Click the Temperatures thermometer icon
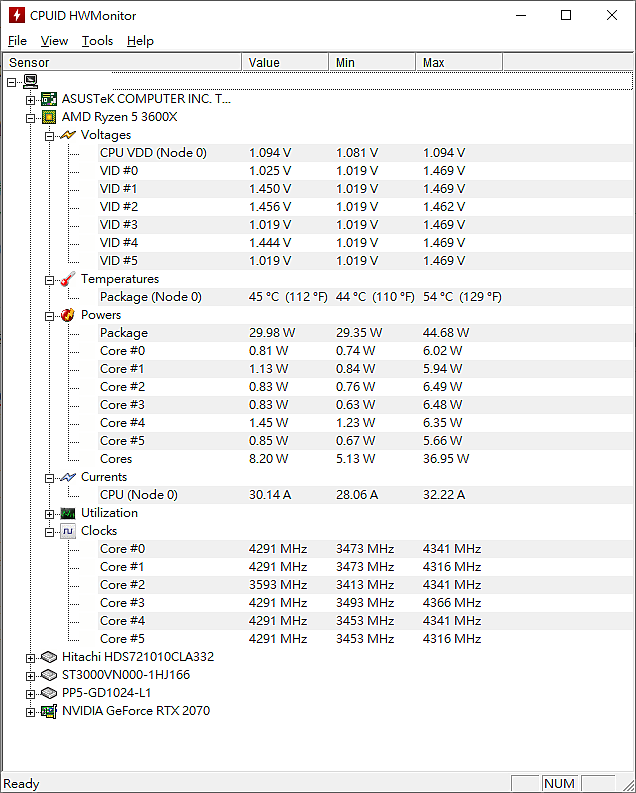The width and height of the screenshot is (636, 793). (68, 279)
